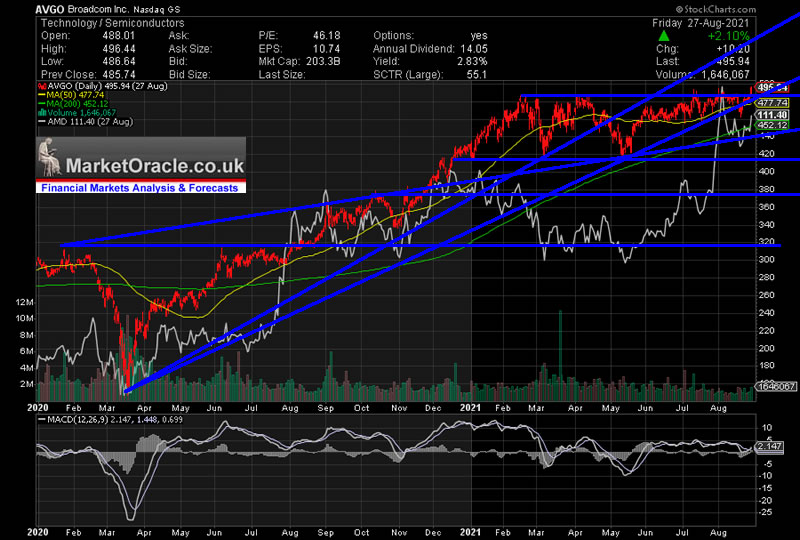Image resolution: width=800 pixels, height=540 pixels.
Task: Click the -25 MACD axis label
Action: tap(766, 512)
